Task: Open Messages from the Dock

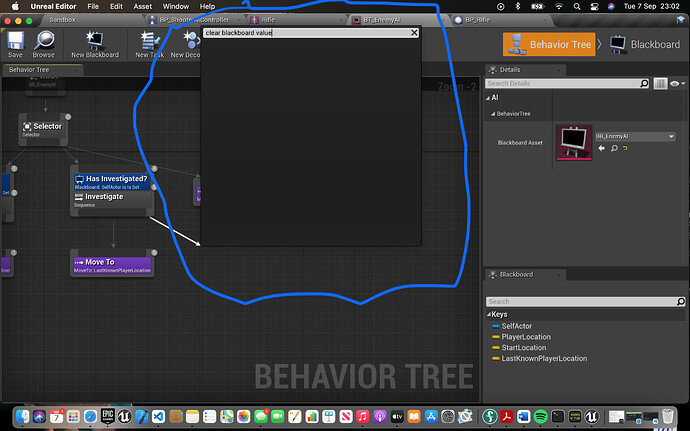Action: [261, 416]
